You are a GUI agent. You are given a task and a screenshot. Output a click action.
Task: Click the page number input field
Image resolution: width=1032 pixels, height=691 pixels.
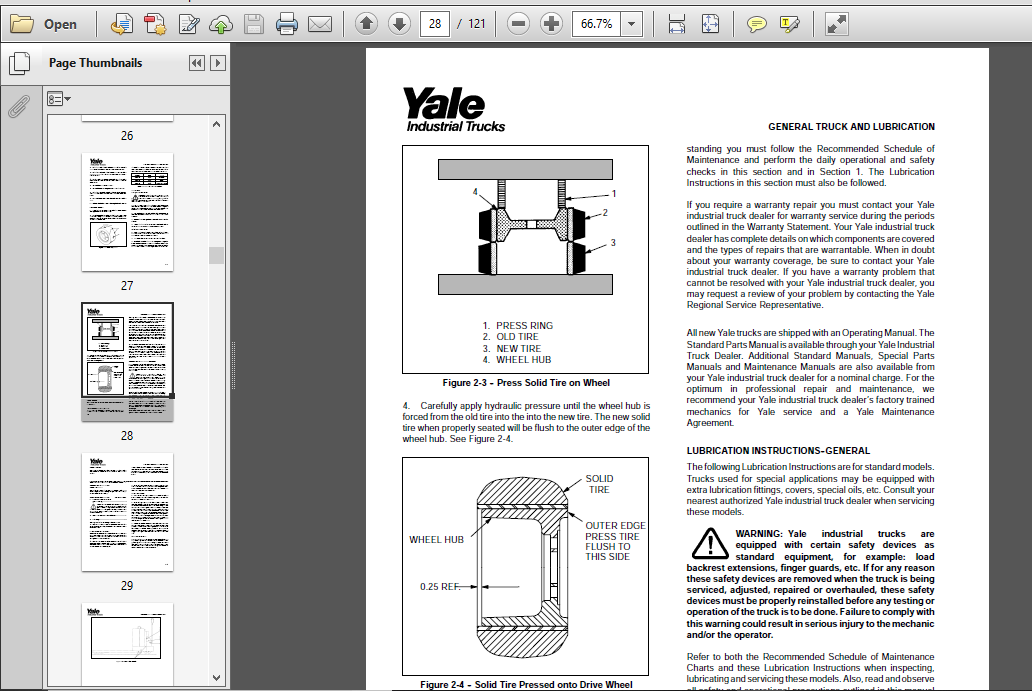tap(435, 24)
